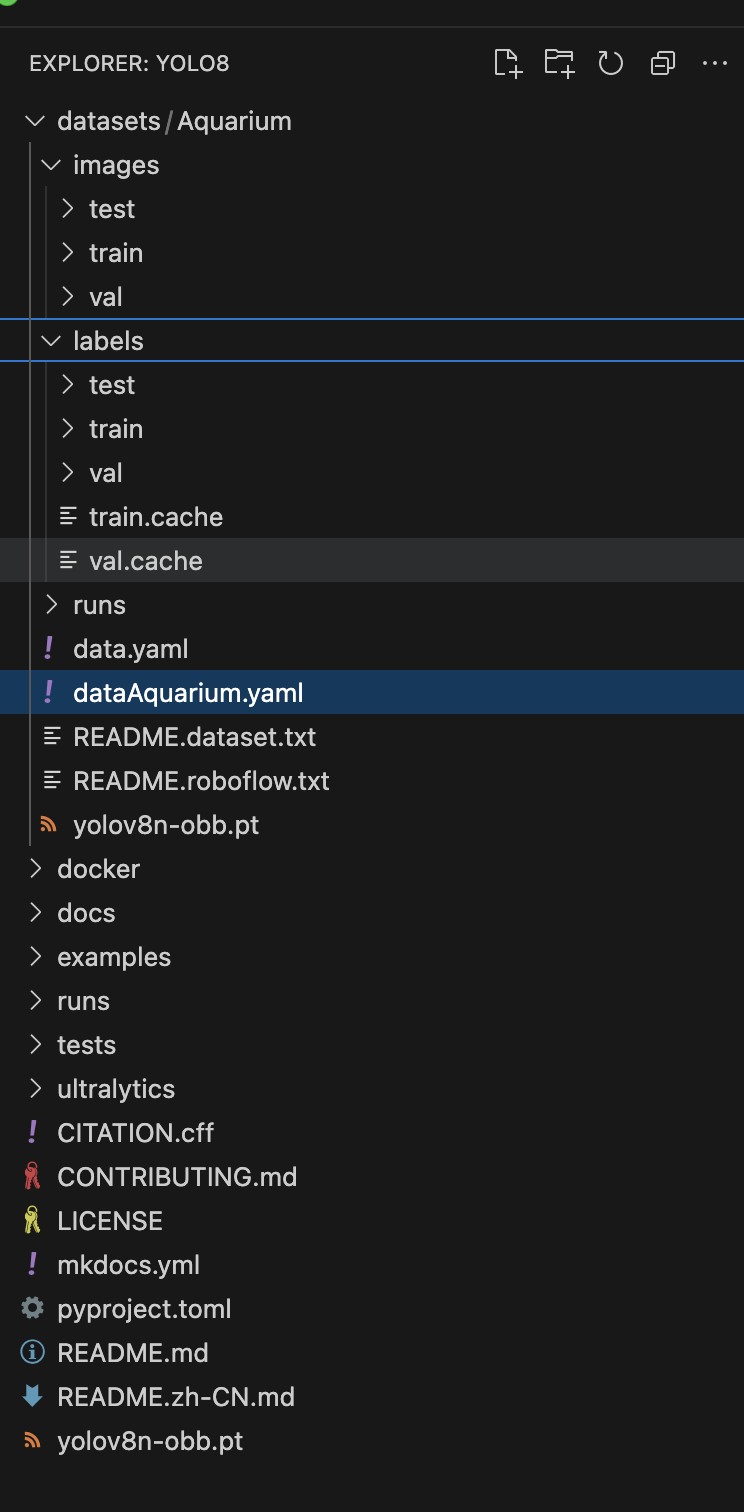Collapse the images folder

coord(51,165)
